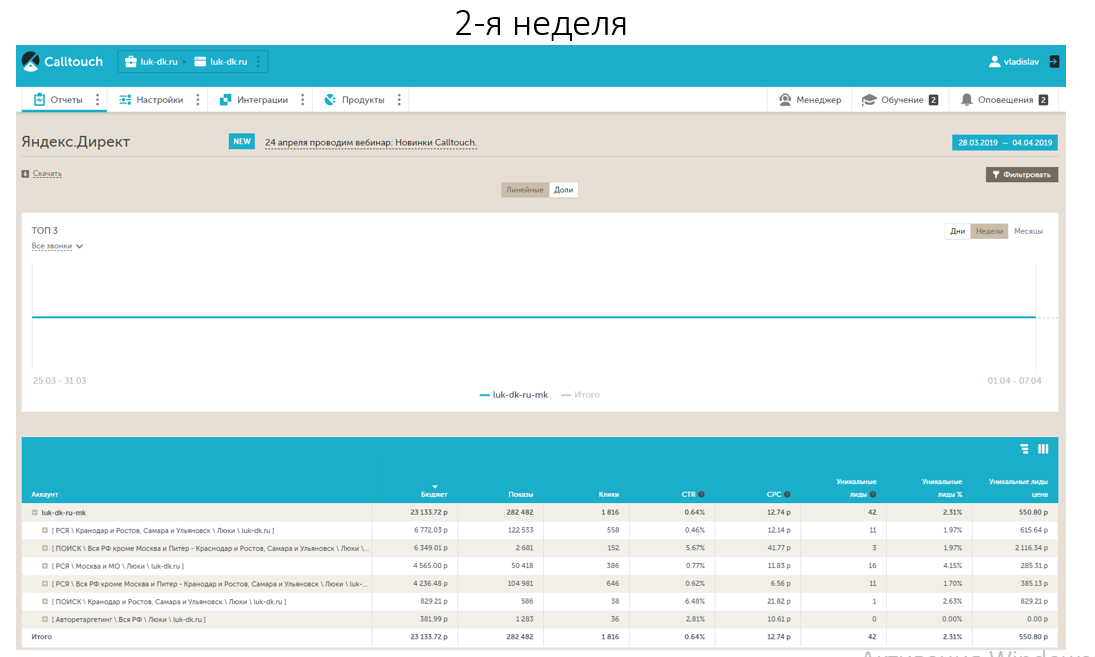Click the Calltouch logo icon
This screenshot has height=657, width=1095.
point(30,61)
